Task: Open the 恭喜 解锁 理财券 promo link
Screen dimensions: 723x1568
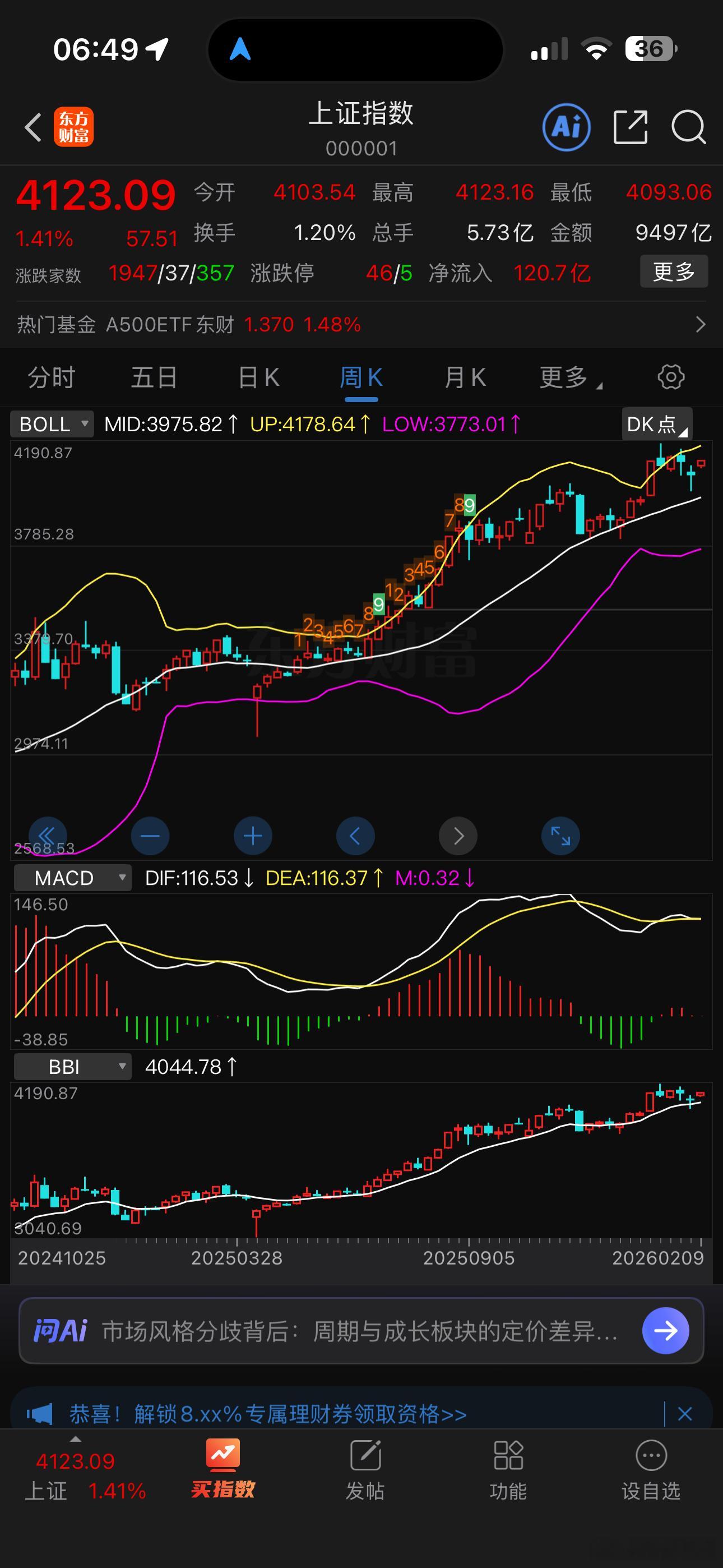Action: (268, 1413)
